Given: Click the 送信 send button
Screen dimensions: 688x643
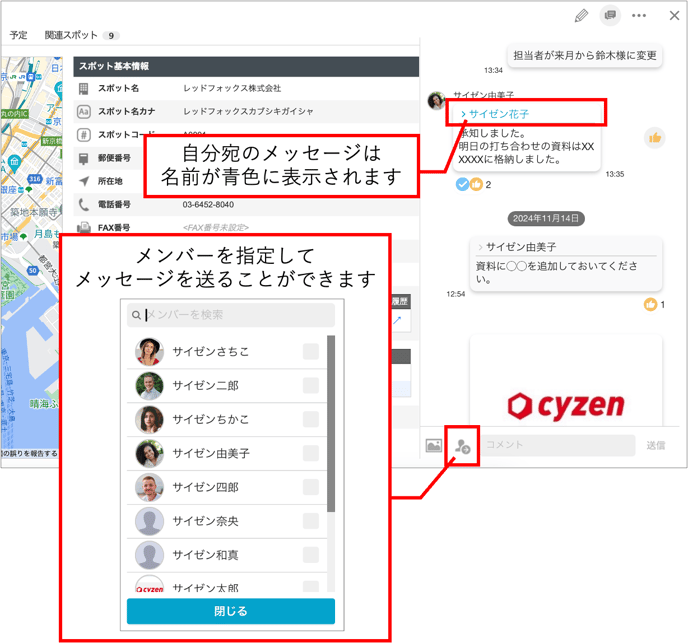Looking at the screenshot, I should (x=656, y=445).
